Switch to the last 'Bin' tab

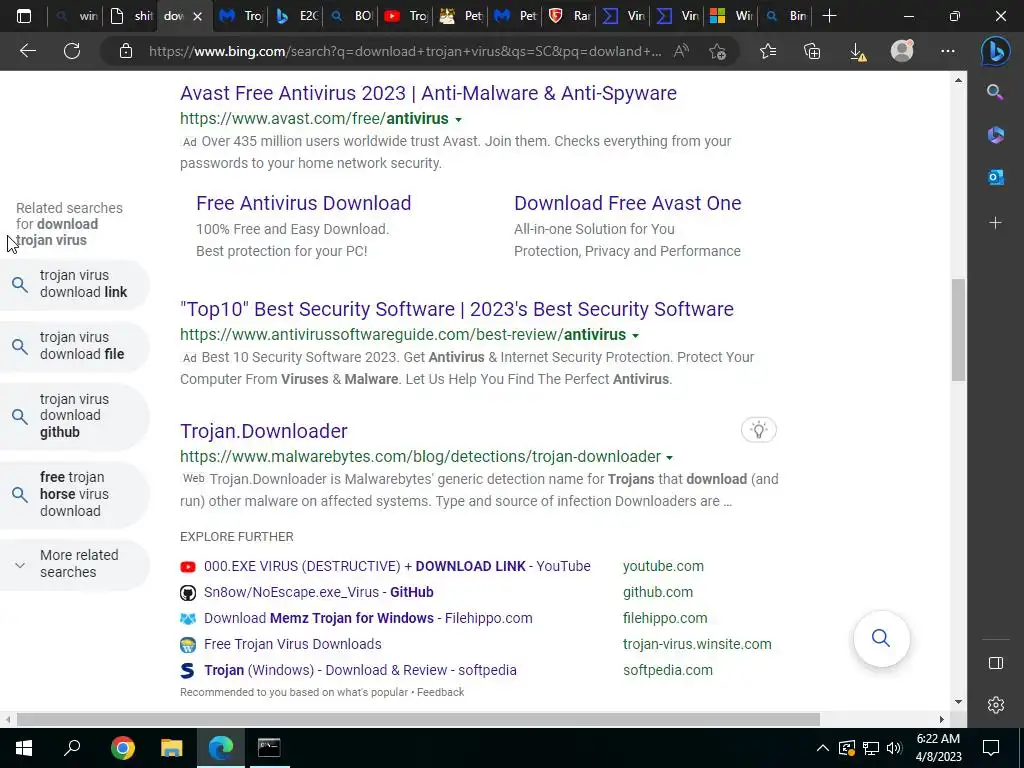786,16
